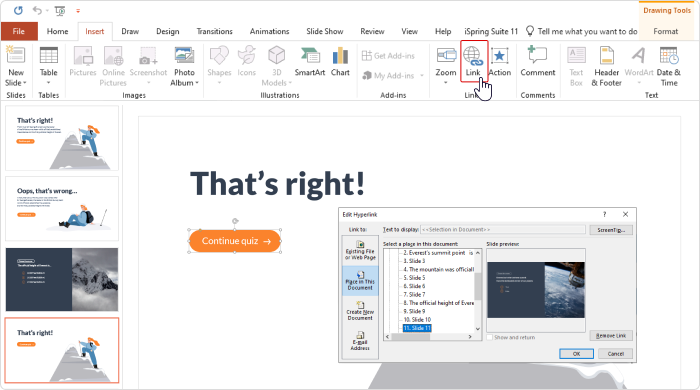Image resolution: width=700 pixels, height=390 pixels.
Task: Click the list's horizontal scrollbar right arrow
Action: 470,337
